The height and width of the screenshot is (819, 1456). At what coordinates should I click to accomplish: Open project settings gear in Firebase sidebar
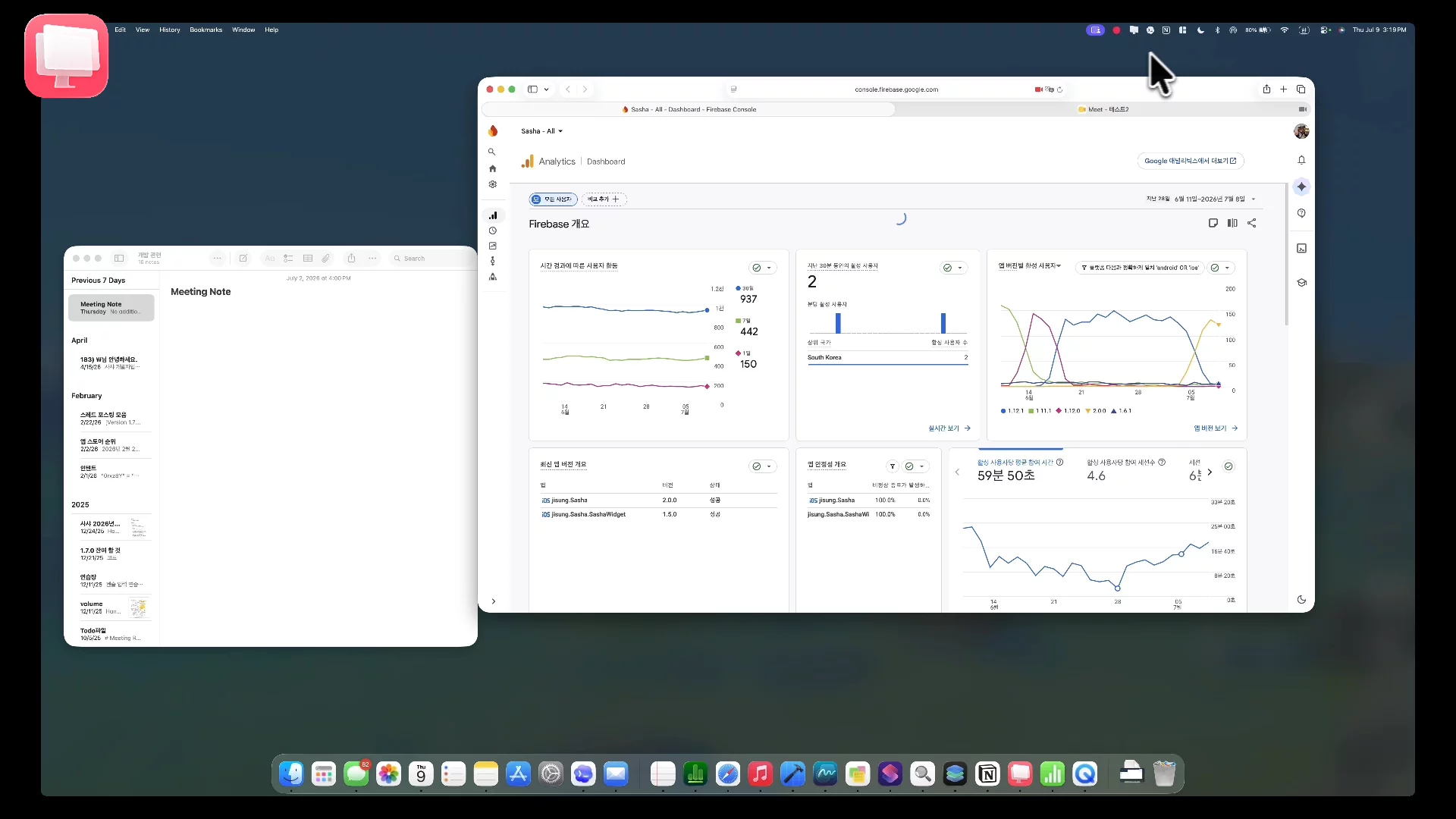pyautogui.click(x=492, y=184)
